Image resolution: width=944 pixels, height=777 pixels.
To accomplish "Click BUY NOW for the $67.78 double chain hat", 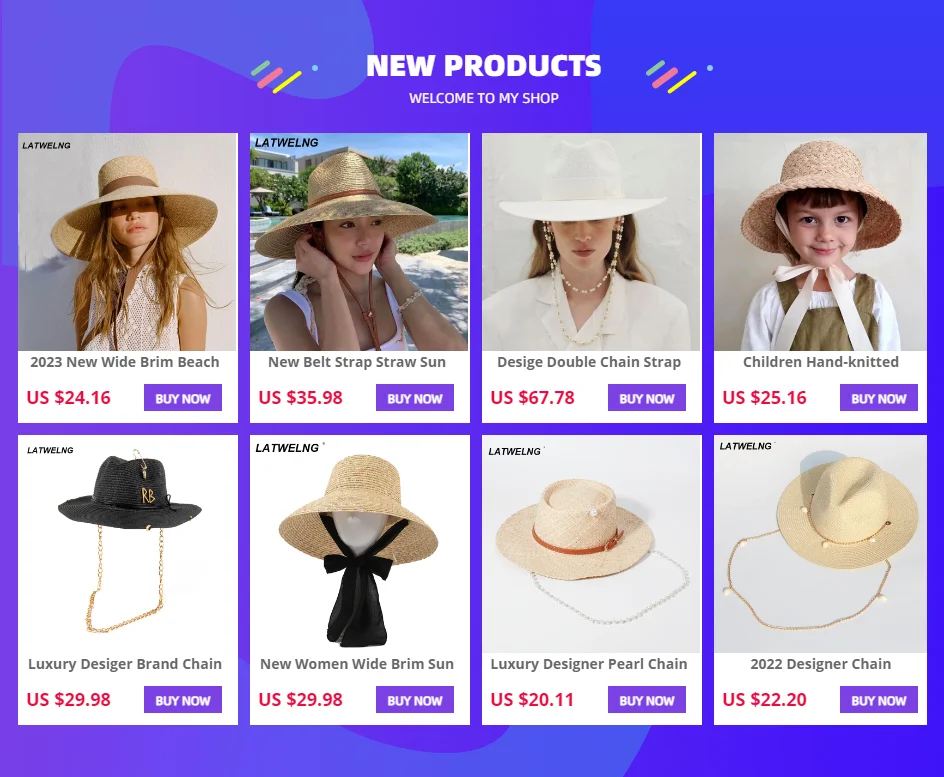I will point(647,398).
